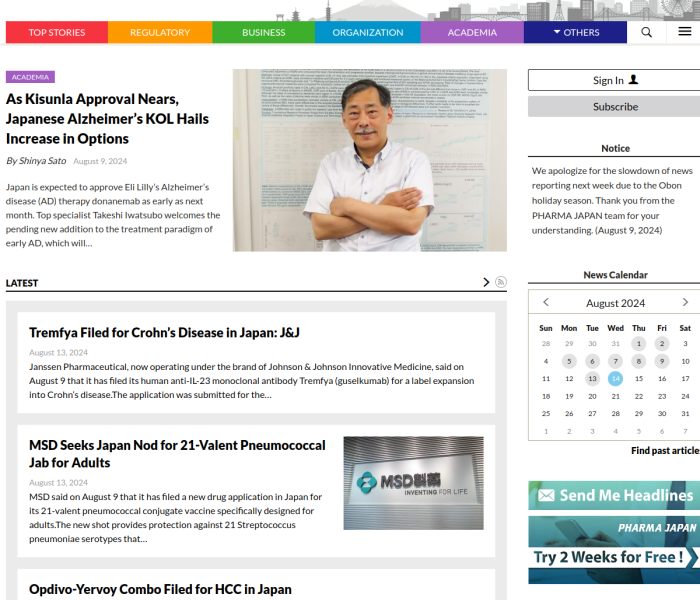Open the Organization section tab
Viewport: 700px width, 600px height.
tap(368, 32)
